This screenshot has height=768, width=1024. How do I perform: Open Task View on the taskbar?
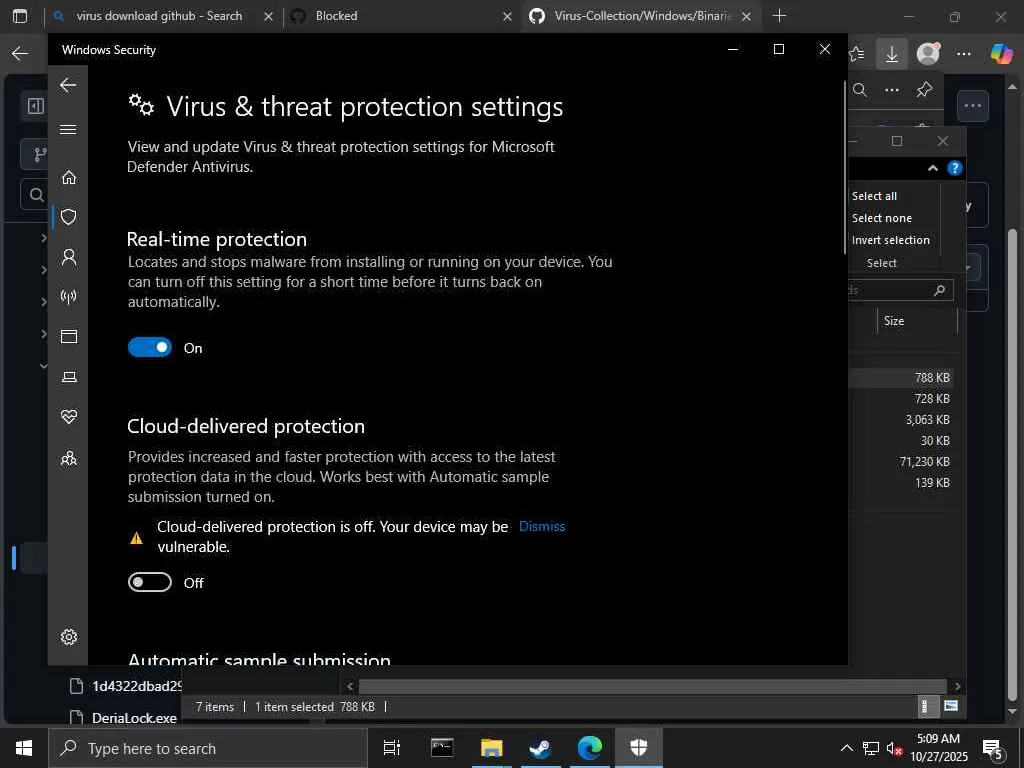point(392,748)
